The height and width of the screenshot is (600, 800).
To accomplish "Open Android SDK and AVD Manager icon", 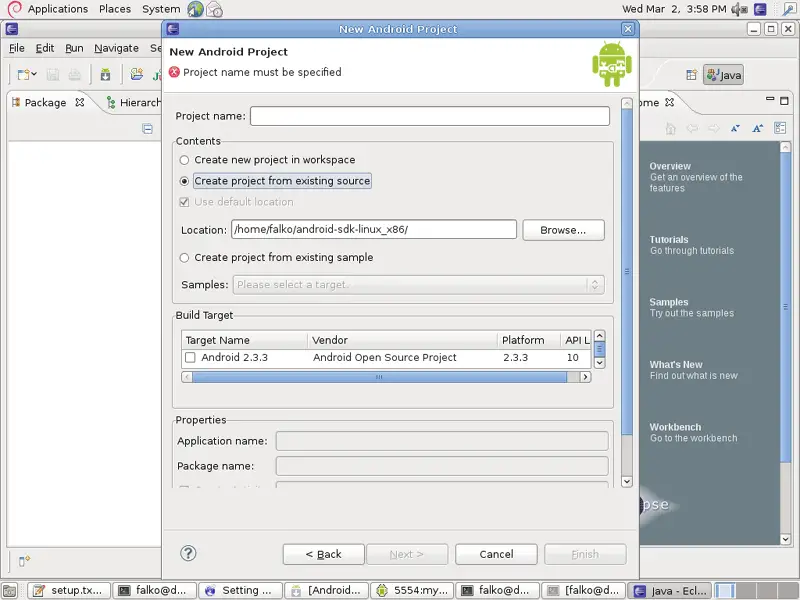I will (x=105, y=75).
